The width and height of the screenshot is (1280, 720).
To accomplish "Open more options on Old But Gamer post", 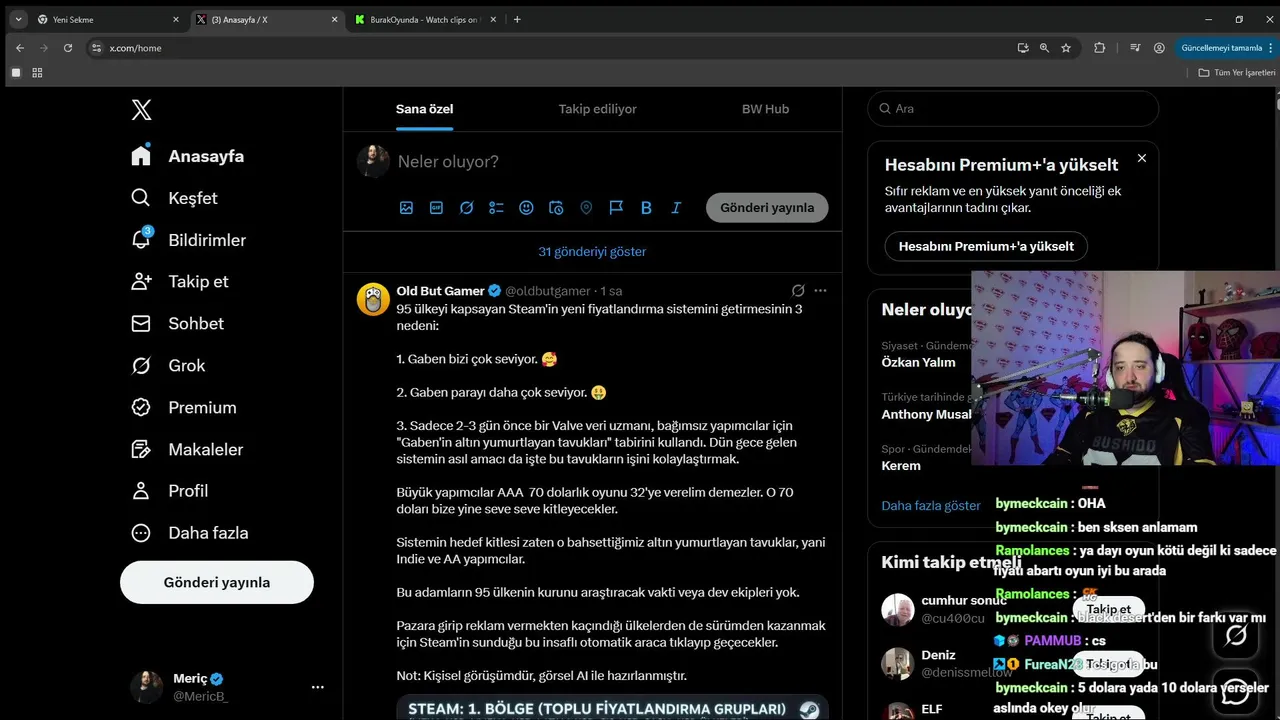I will click(x=820, y=291).
